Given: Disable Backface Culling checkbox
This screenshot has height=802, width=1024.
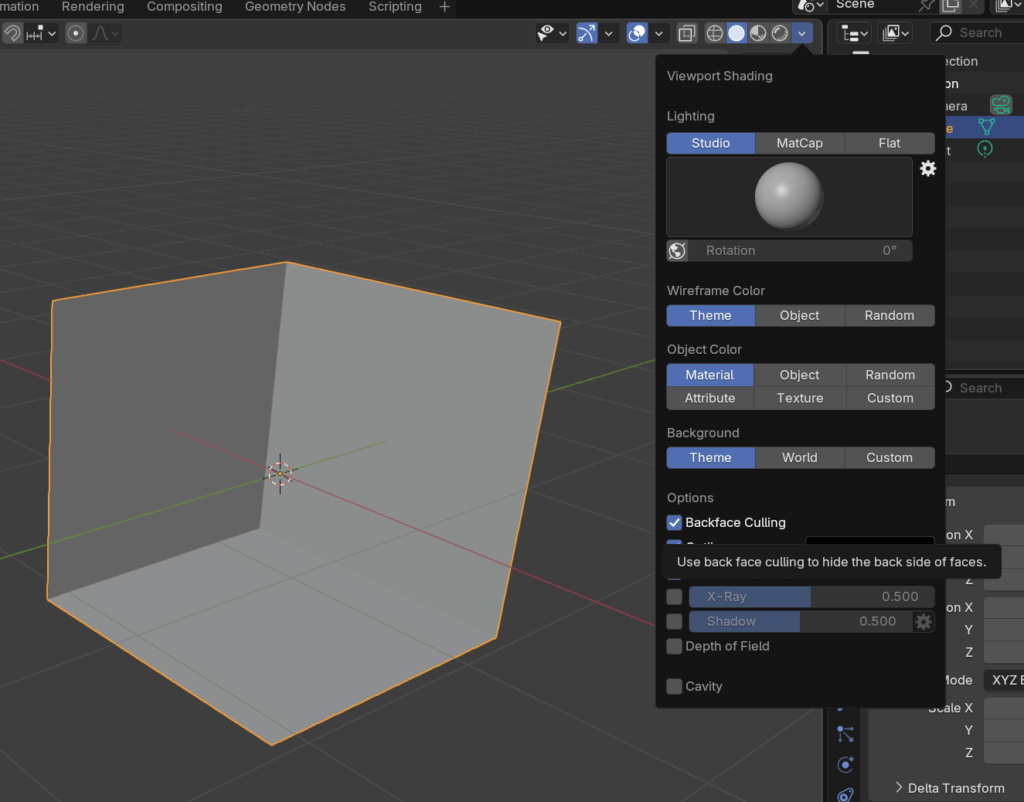Looking at the screenshot, I should pyautogui.click(x=675, y=522).
